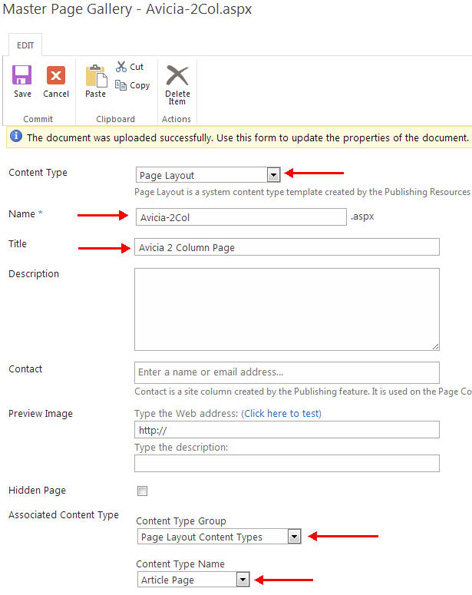Click the 'Cancel' label in the ribbon
This screenshot has height=595, width=472.
coord(56,94)
